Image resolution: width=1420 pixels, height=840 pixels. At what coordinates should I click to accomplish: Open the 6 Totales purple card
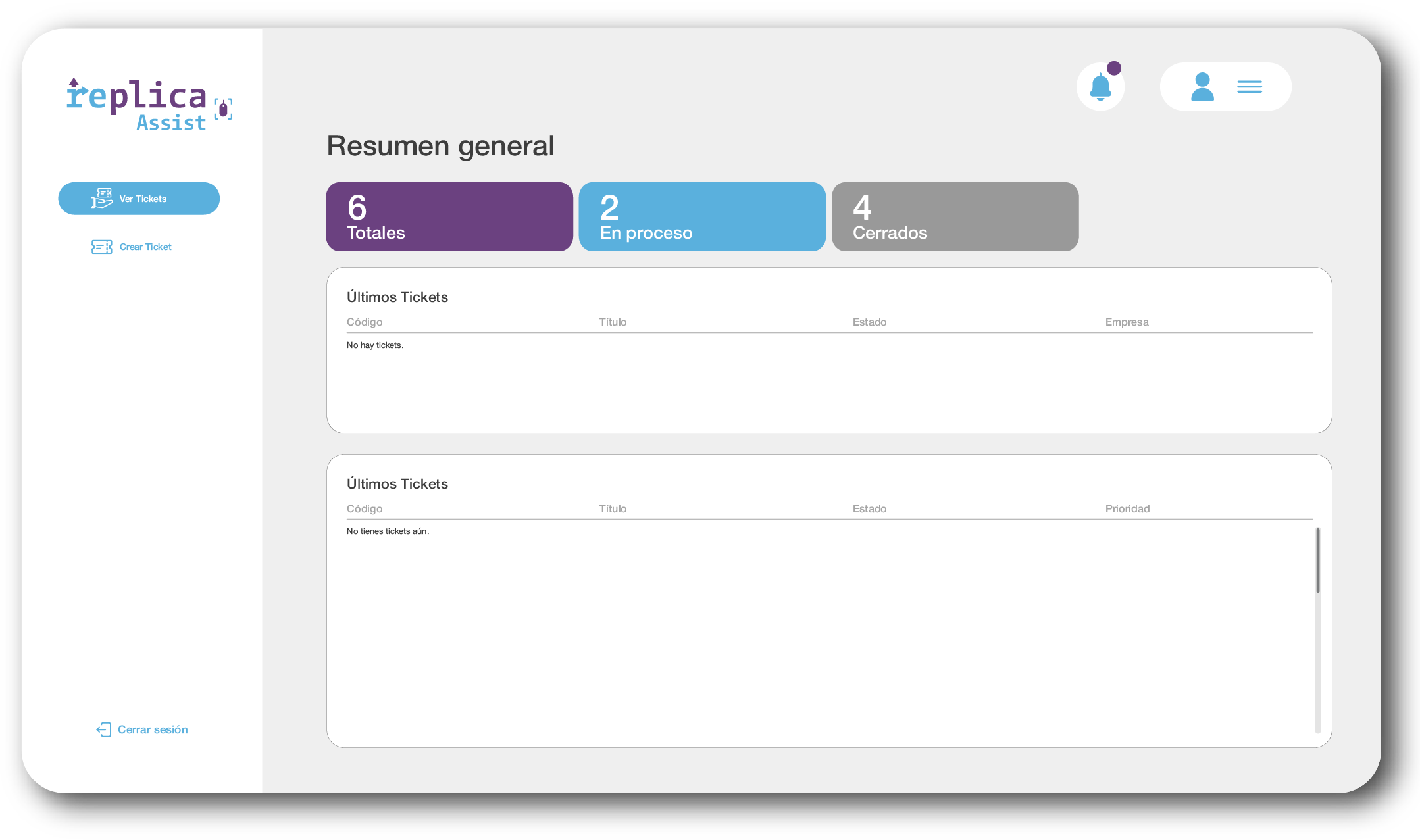(x=449, y=216)
